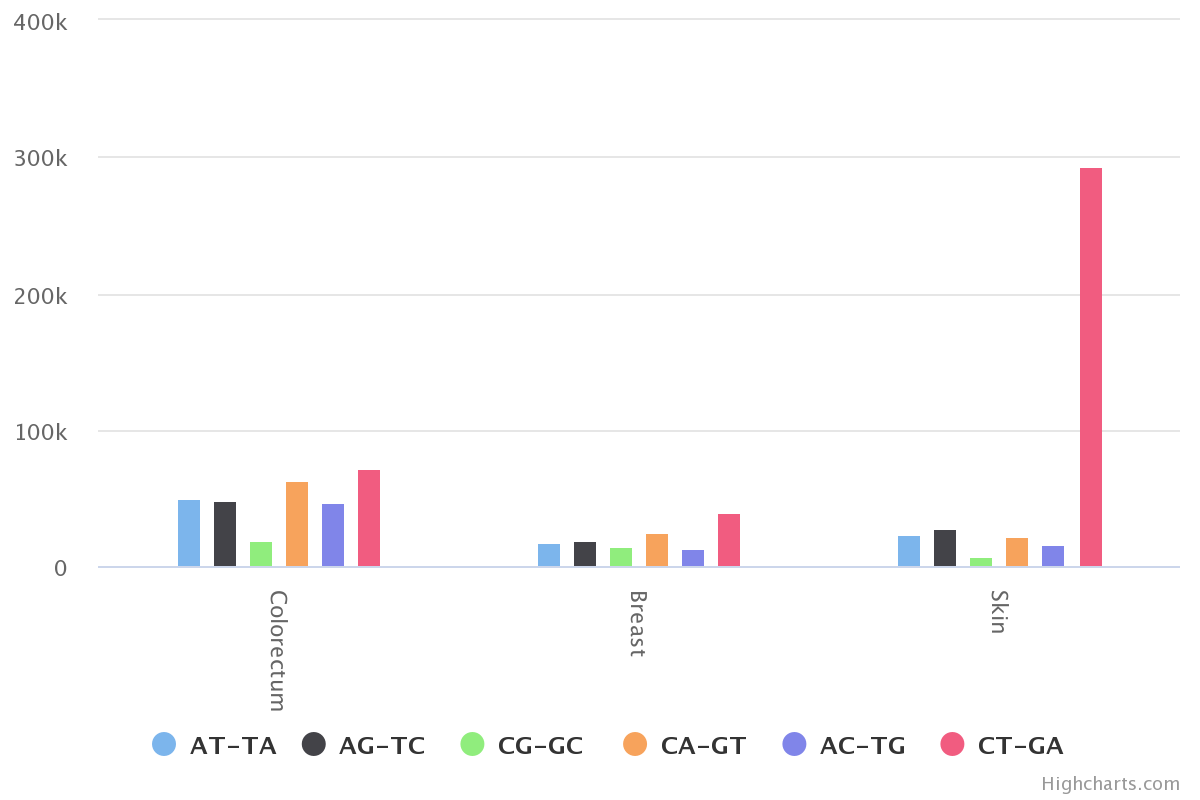Click the dark AG-TC legend circle

coord(314,744)
